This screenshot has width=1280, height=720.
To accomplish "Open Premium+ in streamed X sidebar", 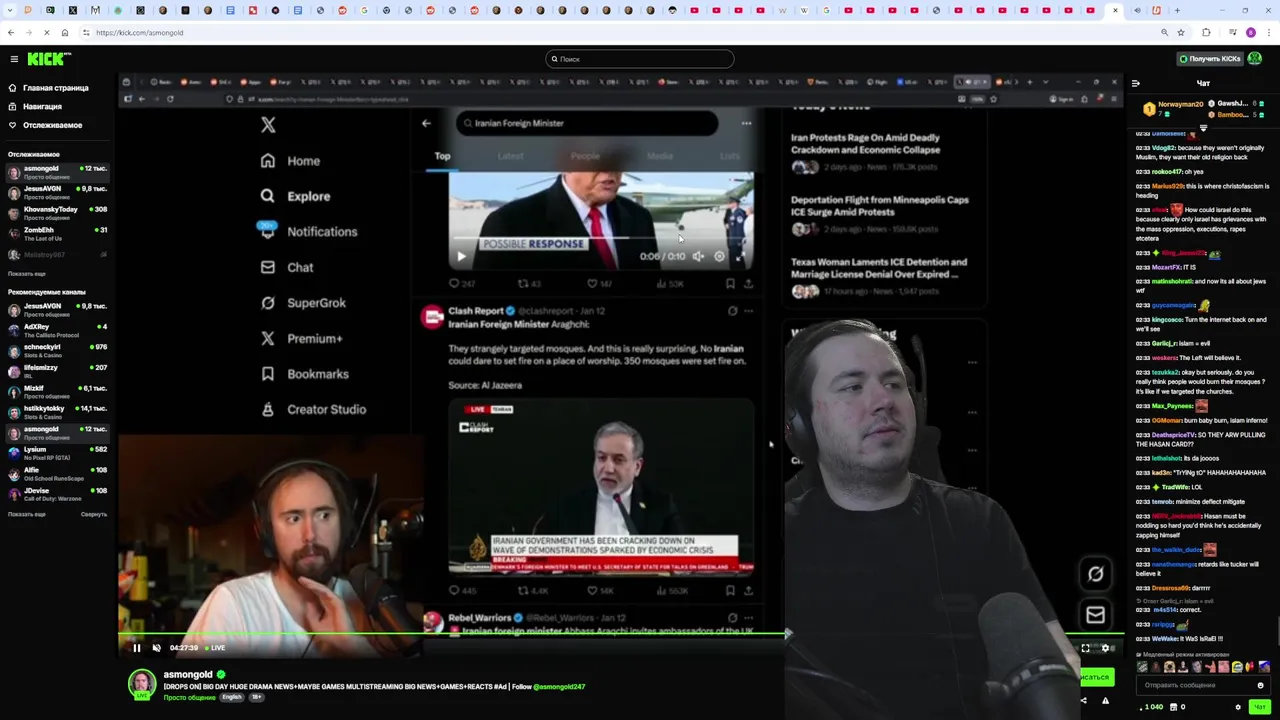I will (x=301, y=338).
